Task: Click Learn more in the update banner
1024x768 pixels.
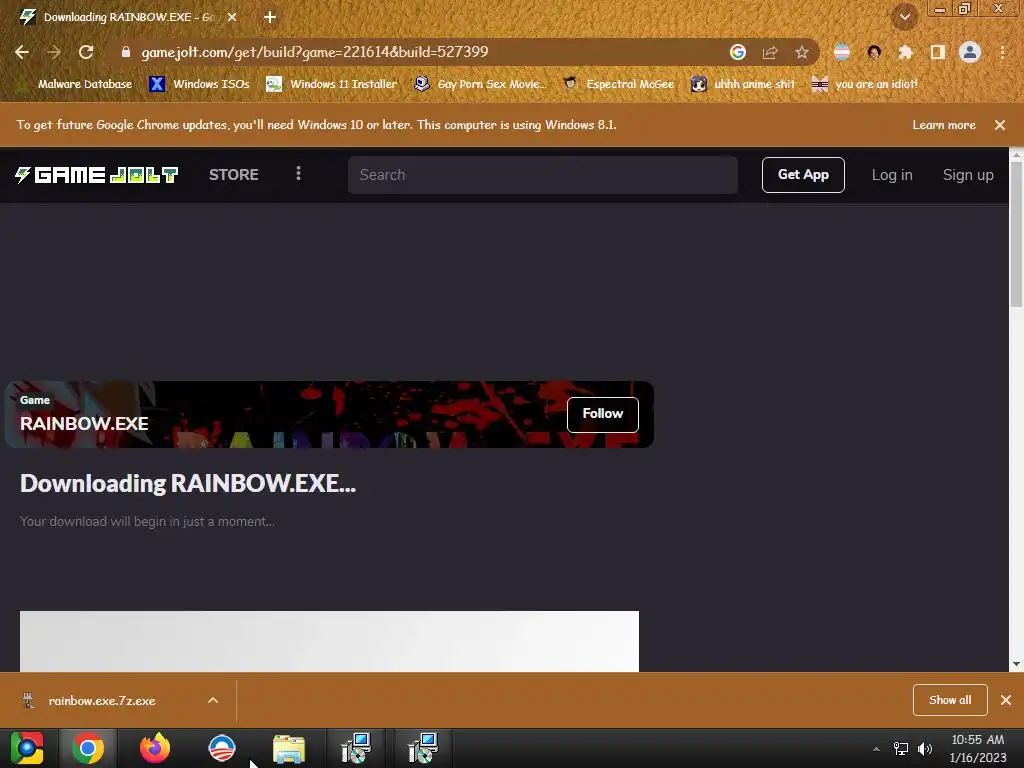Action: 944,125
